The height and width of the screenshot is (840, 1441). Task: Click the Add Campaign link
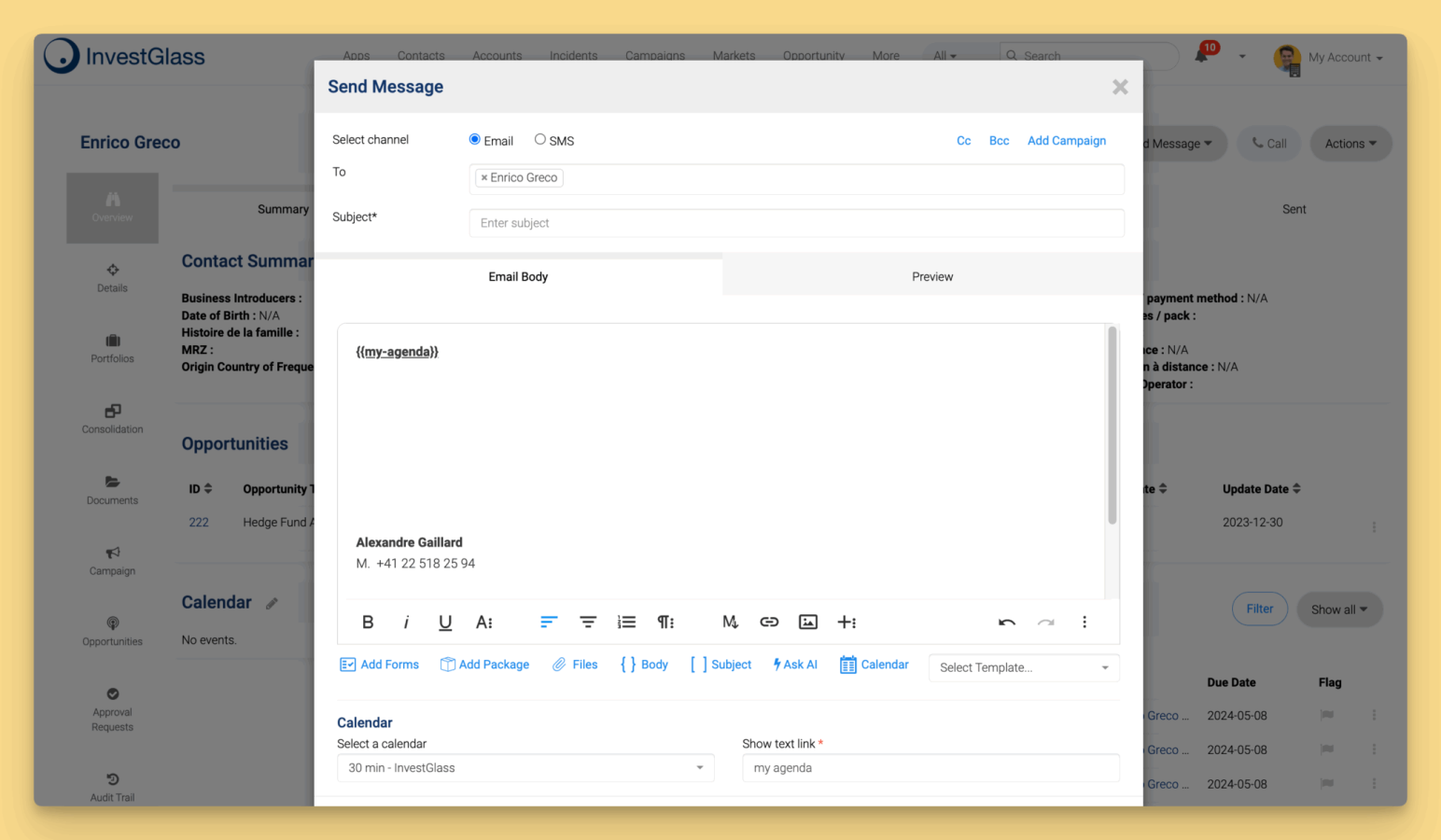1066,141
